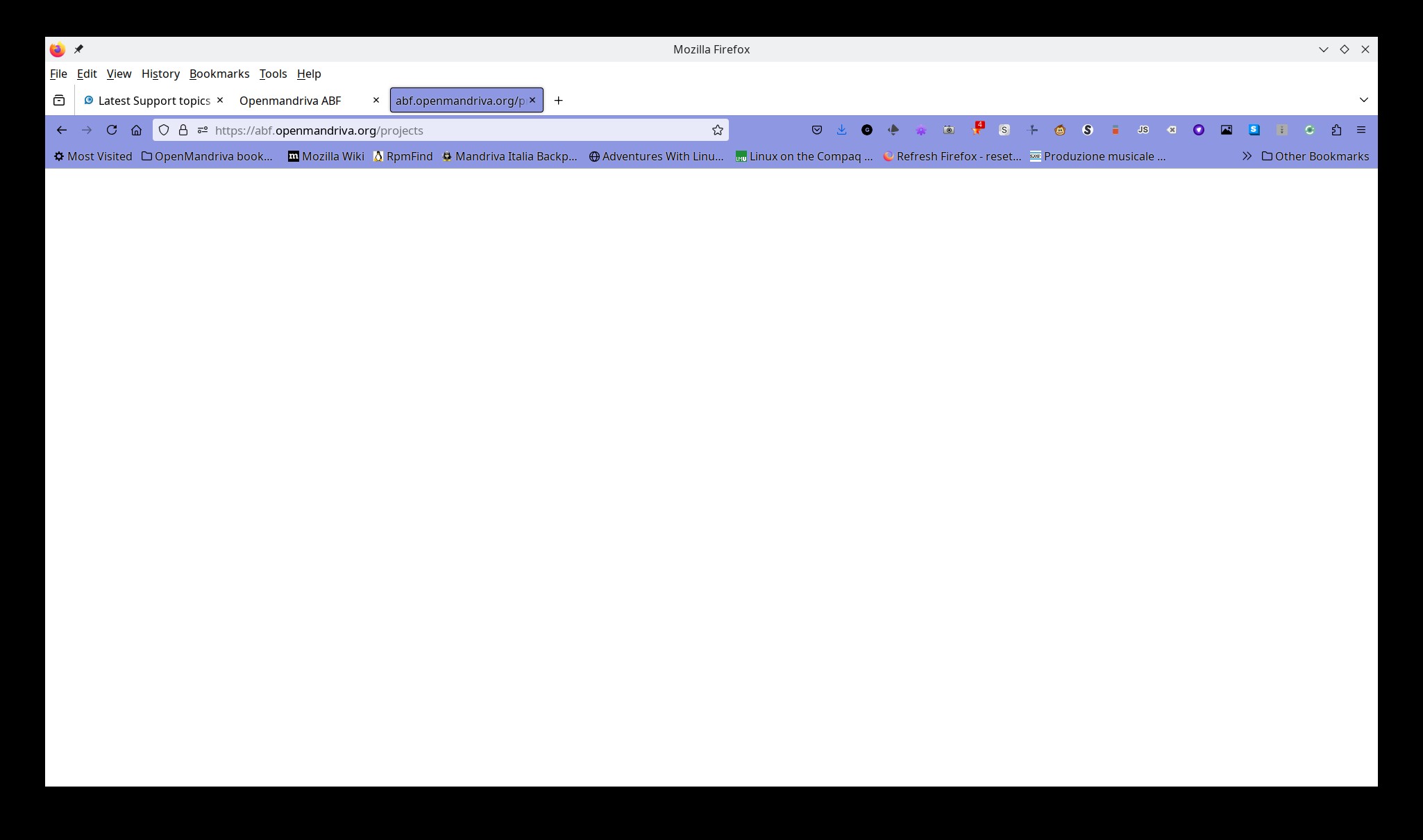
Task: Close the Latest Support topics tab
Action: point(220,100)
